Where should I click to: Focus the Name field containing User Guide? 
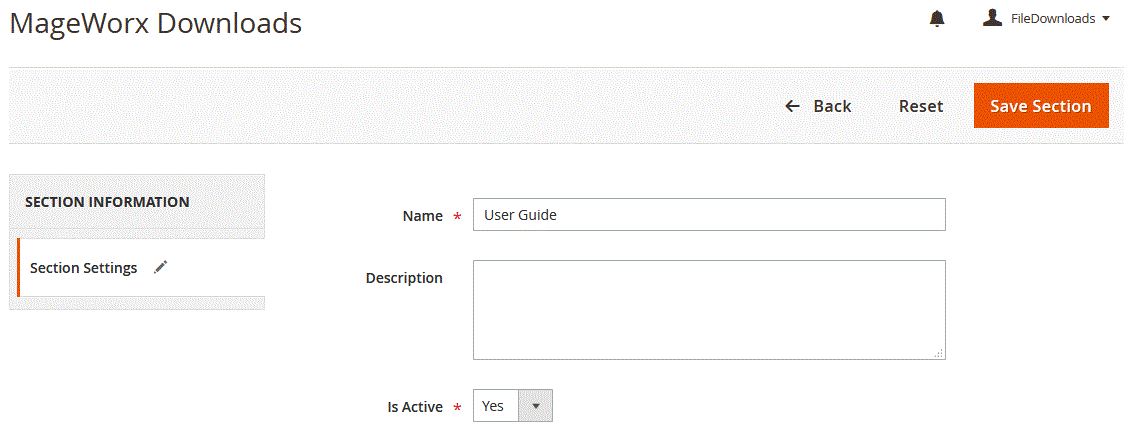709,215
